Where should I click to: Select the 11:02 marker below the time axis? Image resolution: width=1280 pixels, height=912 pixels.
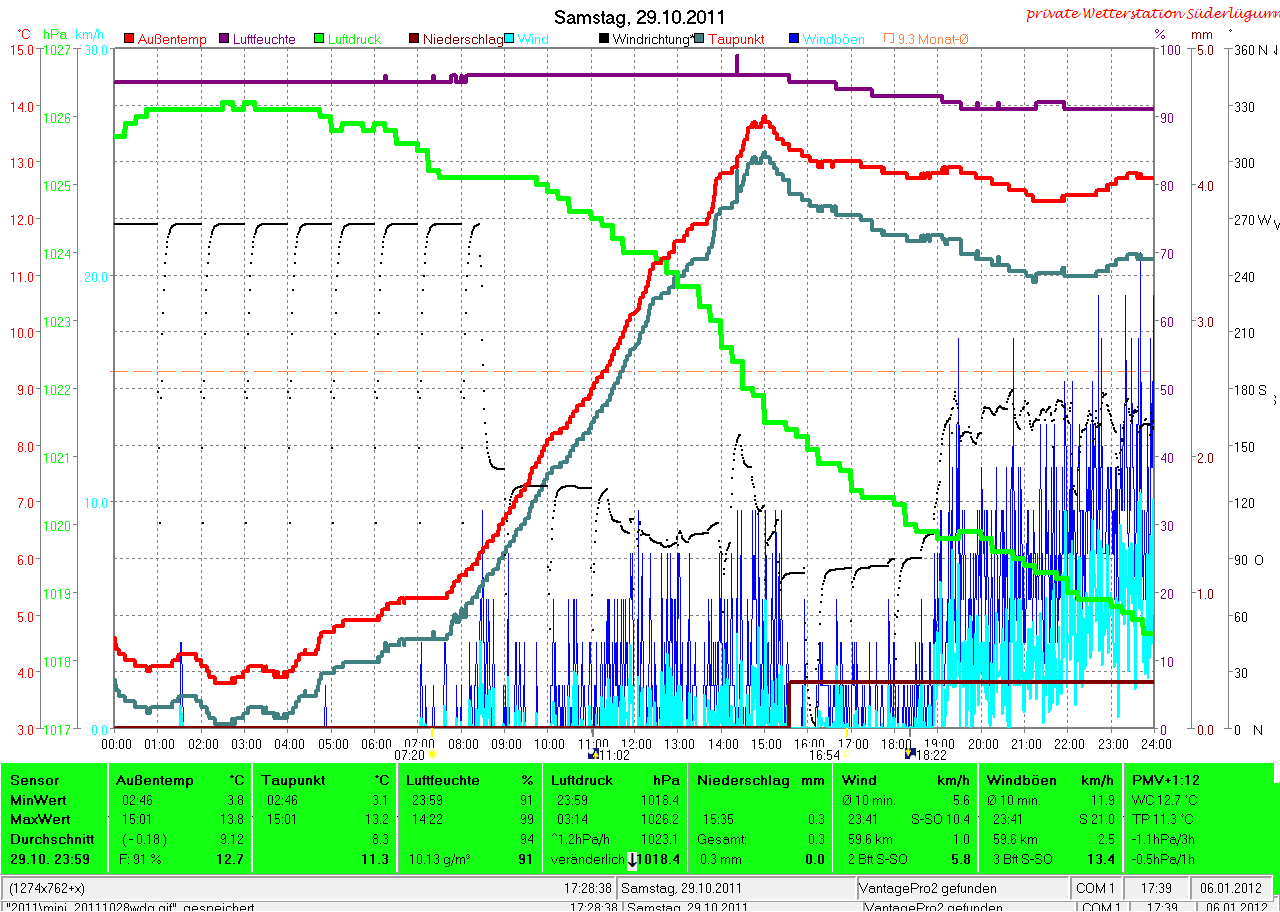point(594,754)
